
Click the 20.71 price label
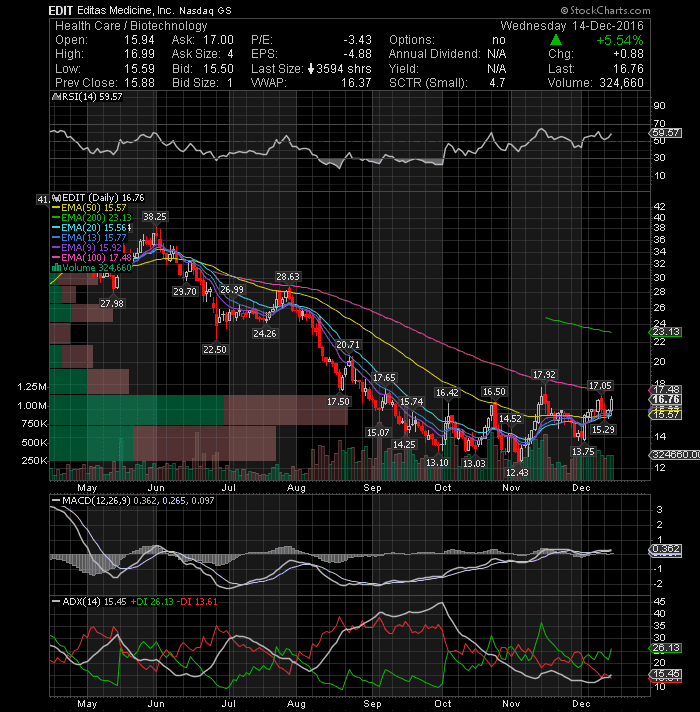coord(348,345)
